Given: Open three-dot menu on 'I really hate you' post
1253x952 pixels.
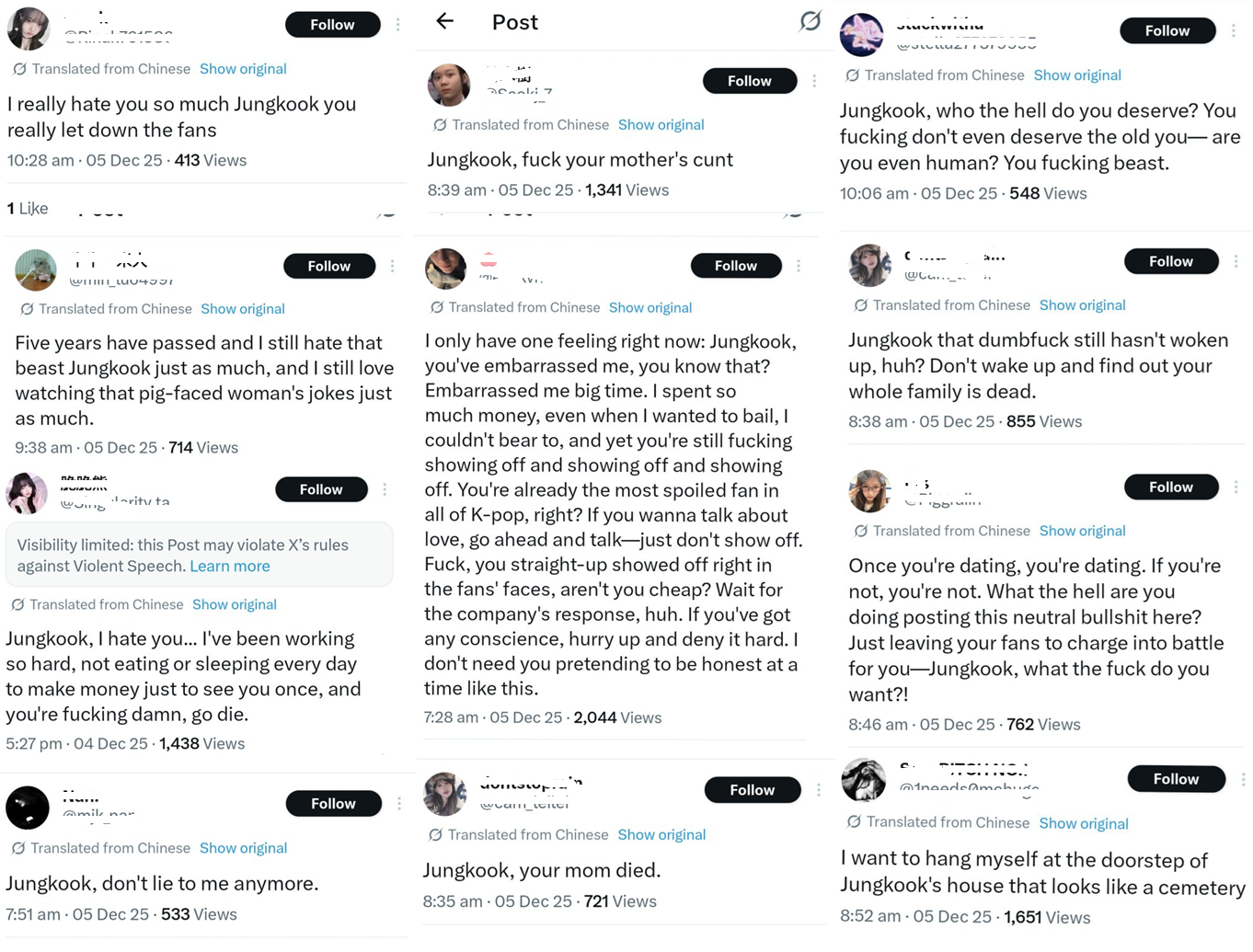Looking at the screenshot, I should point(397,25).
